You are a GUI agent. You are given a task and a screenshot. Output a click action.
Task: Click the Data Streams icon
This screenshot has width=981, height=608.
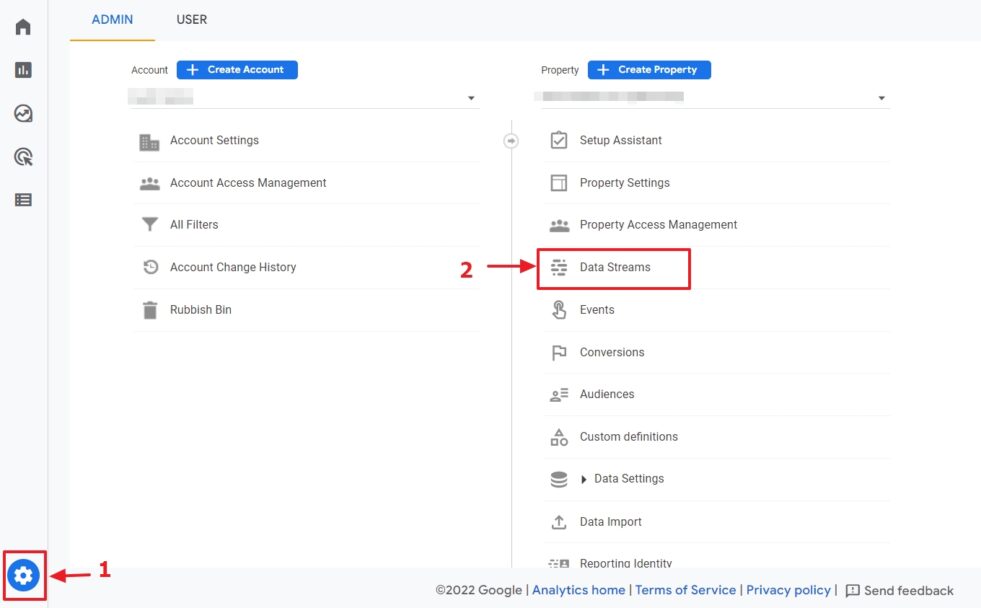pos(559,267)
